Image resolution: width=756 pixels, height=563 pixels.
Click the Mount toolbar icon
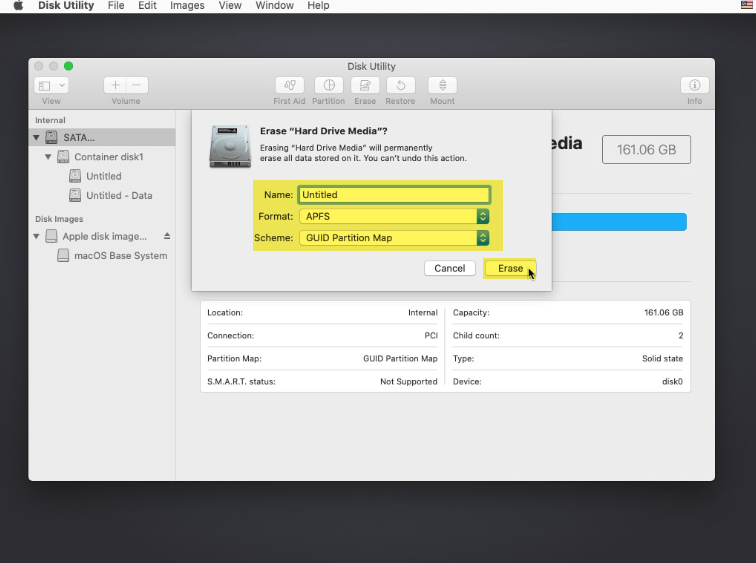tap(442, 85)
